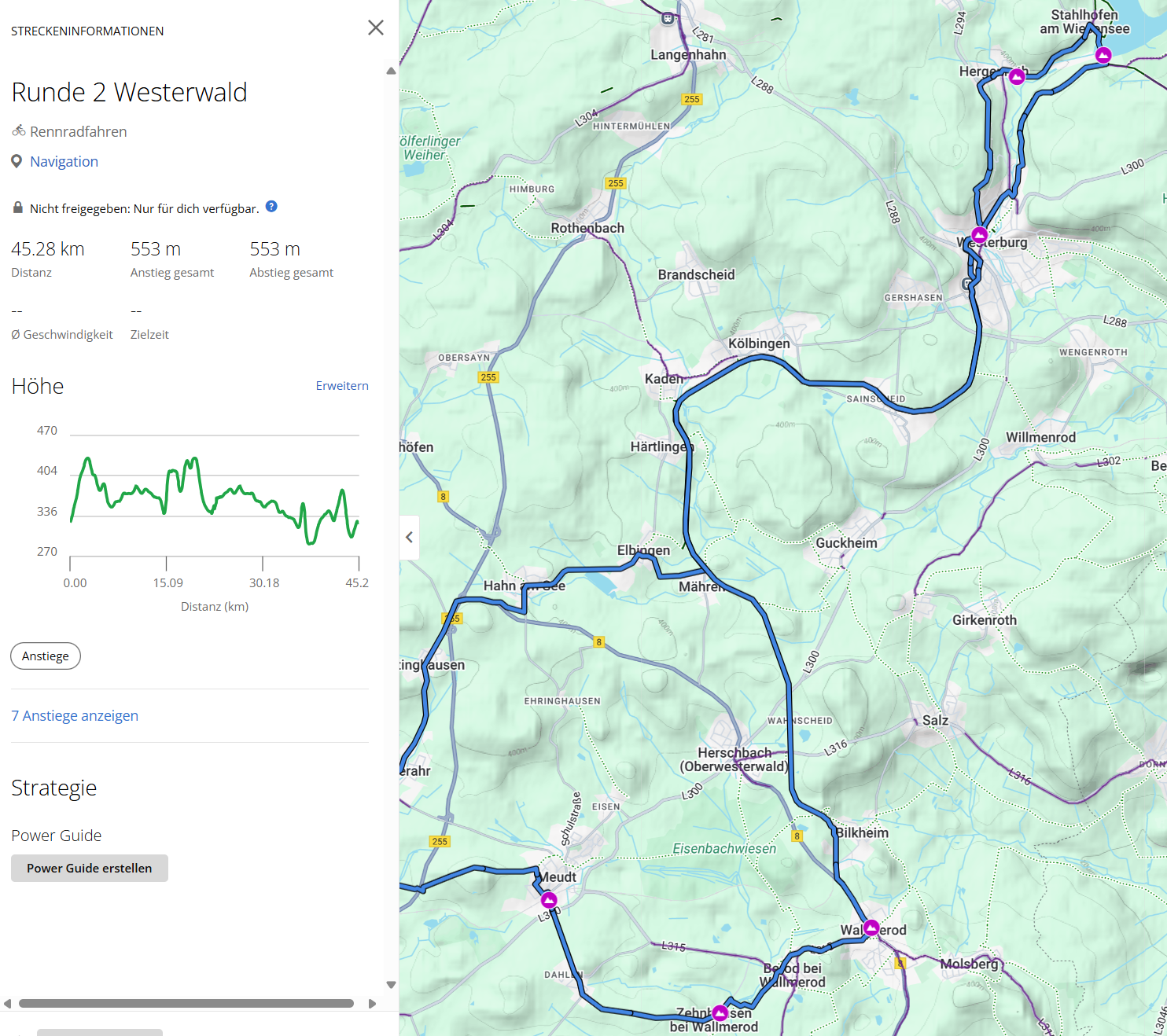Click the climb marker at Stahlhofen am Wiesensee

[1103, 55]
